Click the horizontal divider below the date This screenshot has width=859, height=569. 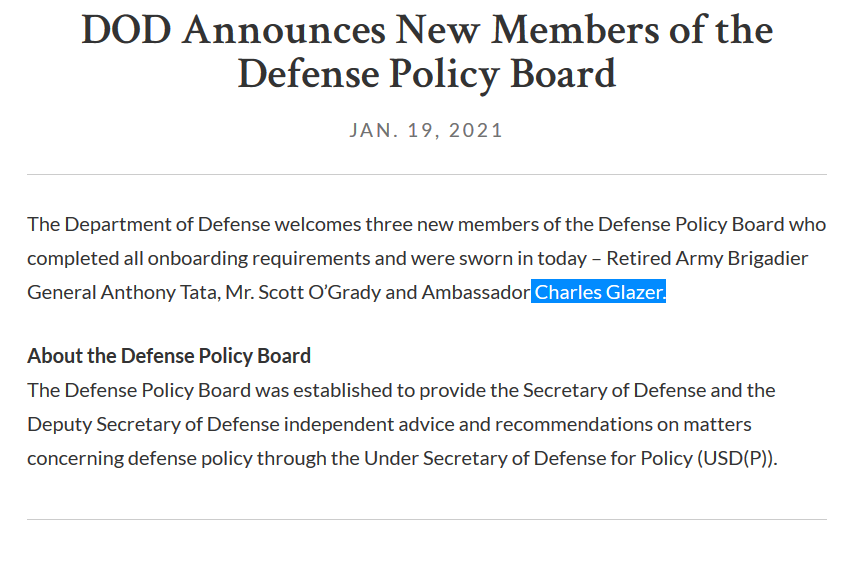[x=427, y=175]
